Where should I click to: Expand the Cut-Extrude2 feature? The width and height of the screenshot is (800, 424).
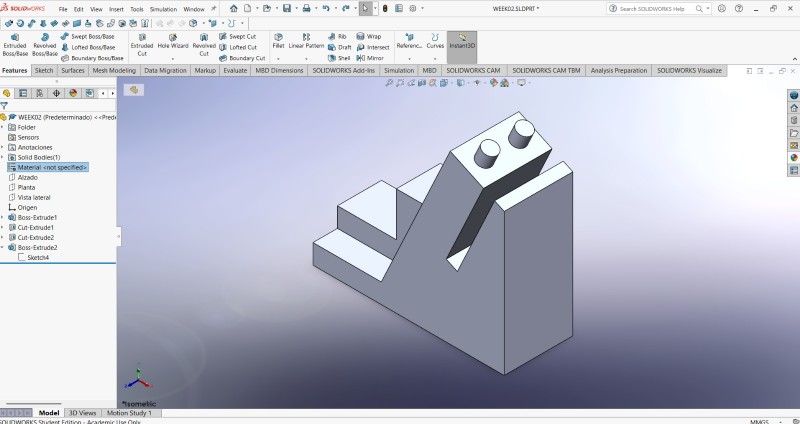click(3, 237)
